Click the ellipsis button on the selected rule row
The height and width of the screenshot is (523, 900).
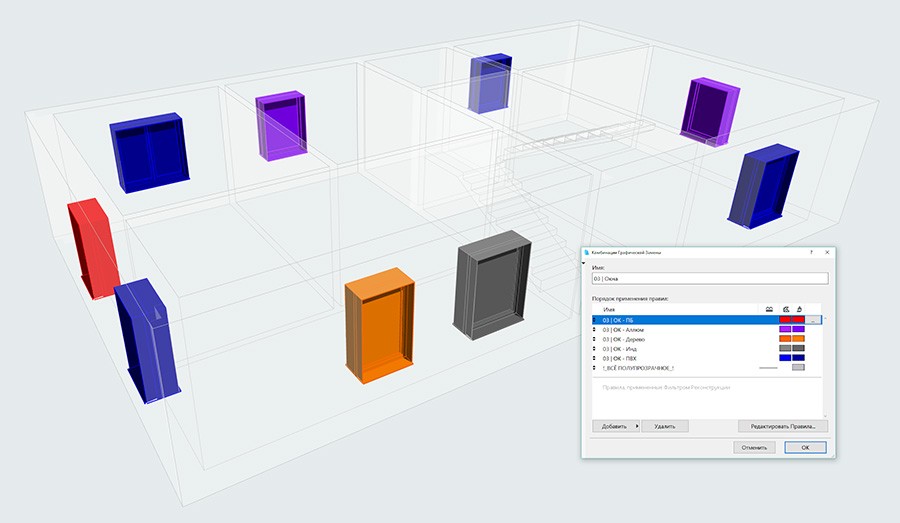click(813, 320)
